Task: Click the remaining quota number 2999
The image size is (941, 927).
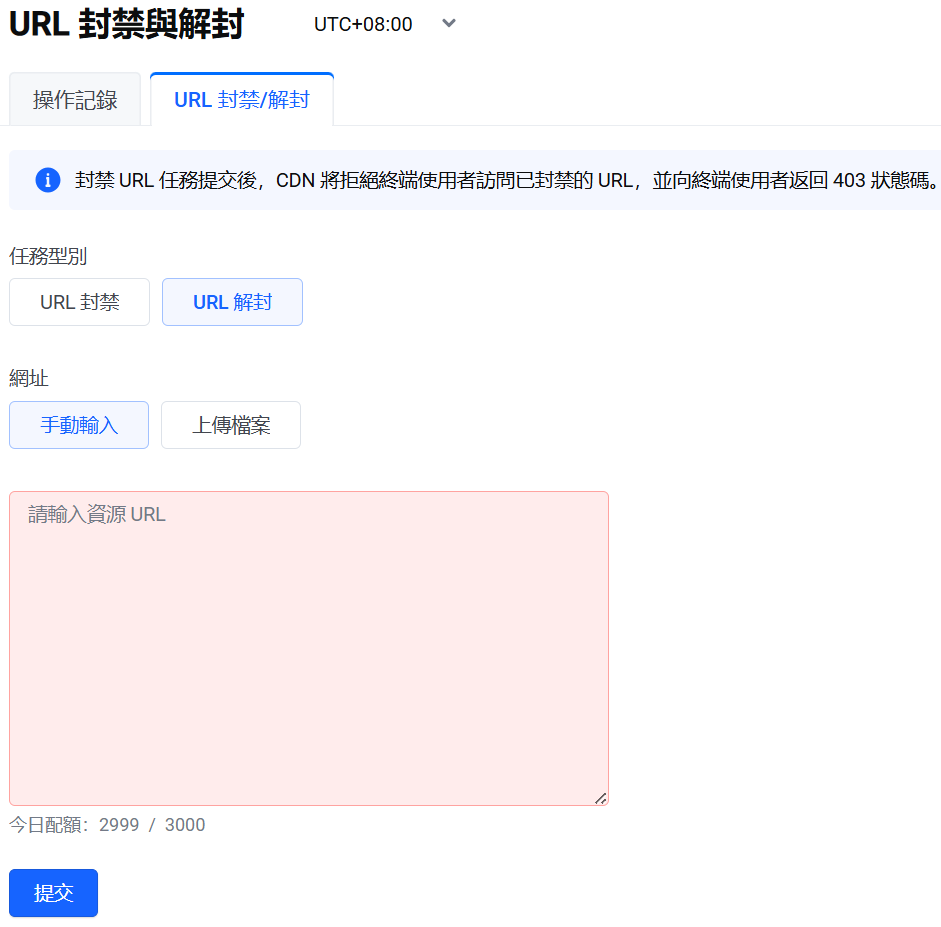Action: 119,825
